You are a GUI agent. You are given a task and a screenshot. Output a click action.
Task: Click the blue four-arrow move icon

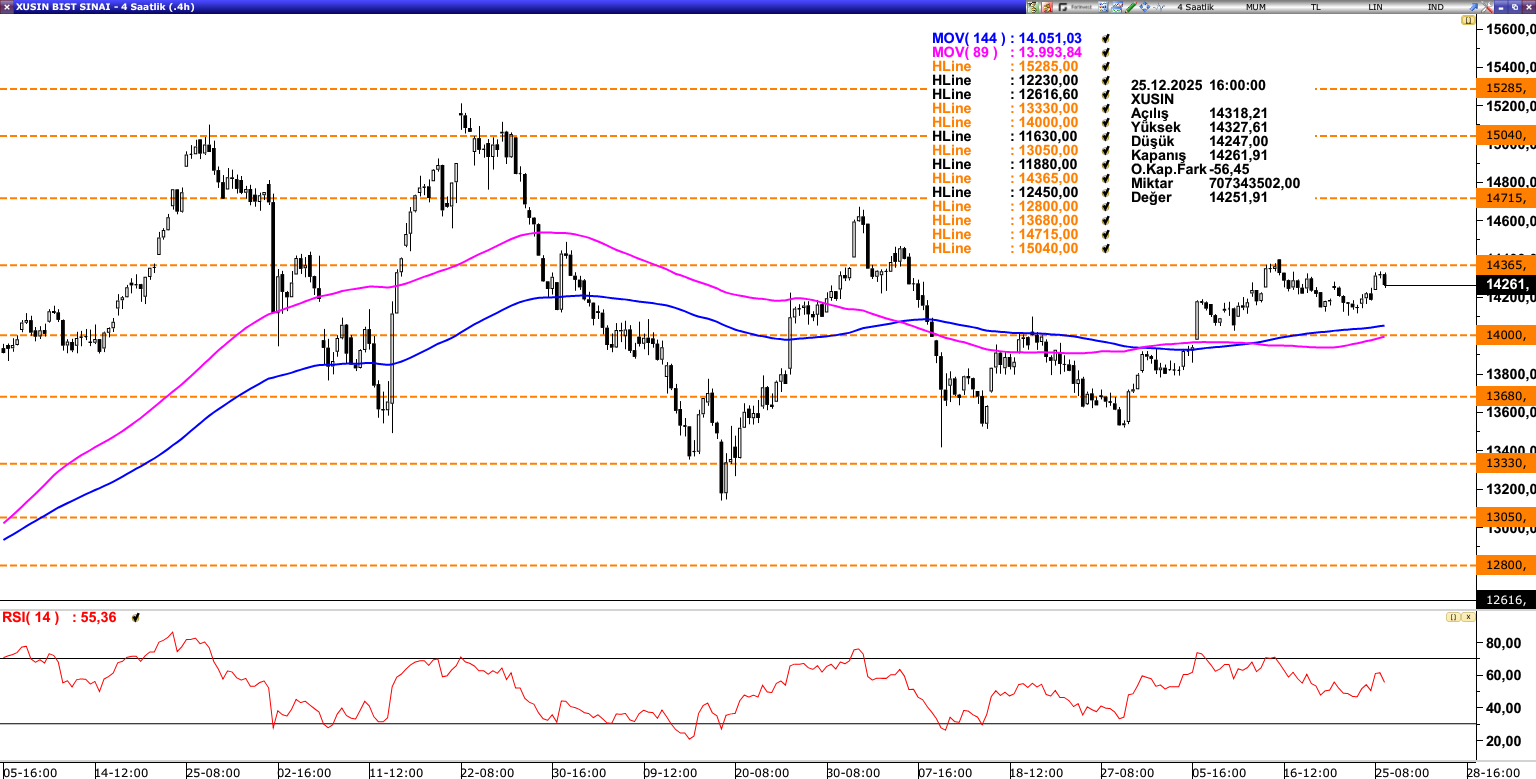point(1144,7)
